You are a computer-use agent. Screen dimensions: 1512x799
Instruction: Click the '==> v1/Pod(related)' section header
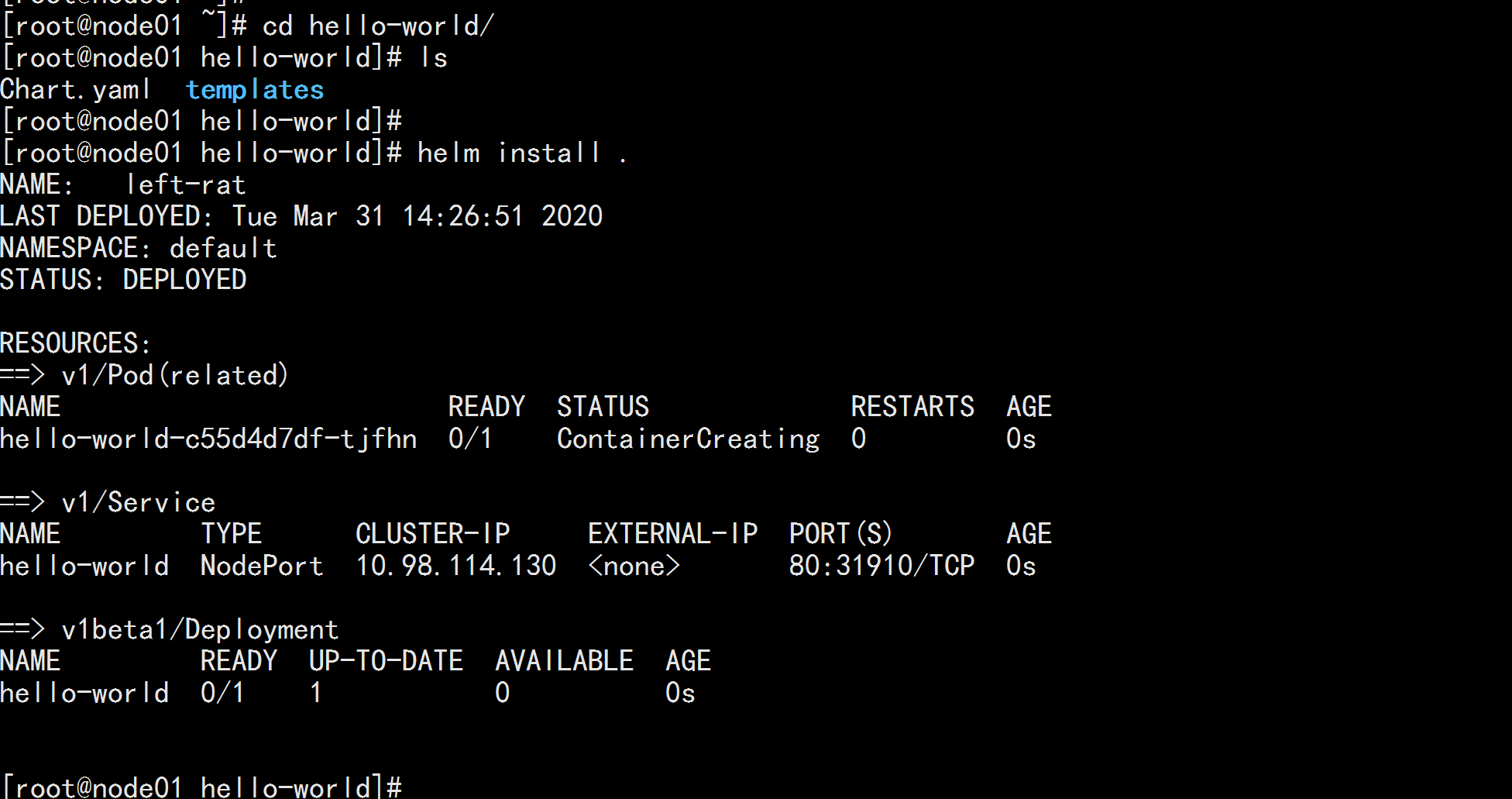(145, 375)
